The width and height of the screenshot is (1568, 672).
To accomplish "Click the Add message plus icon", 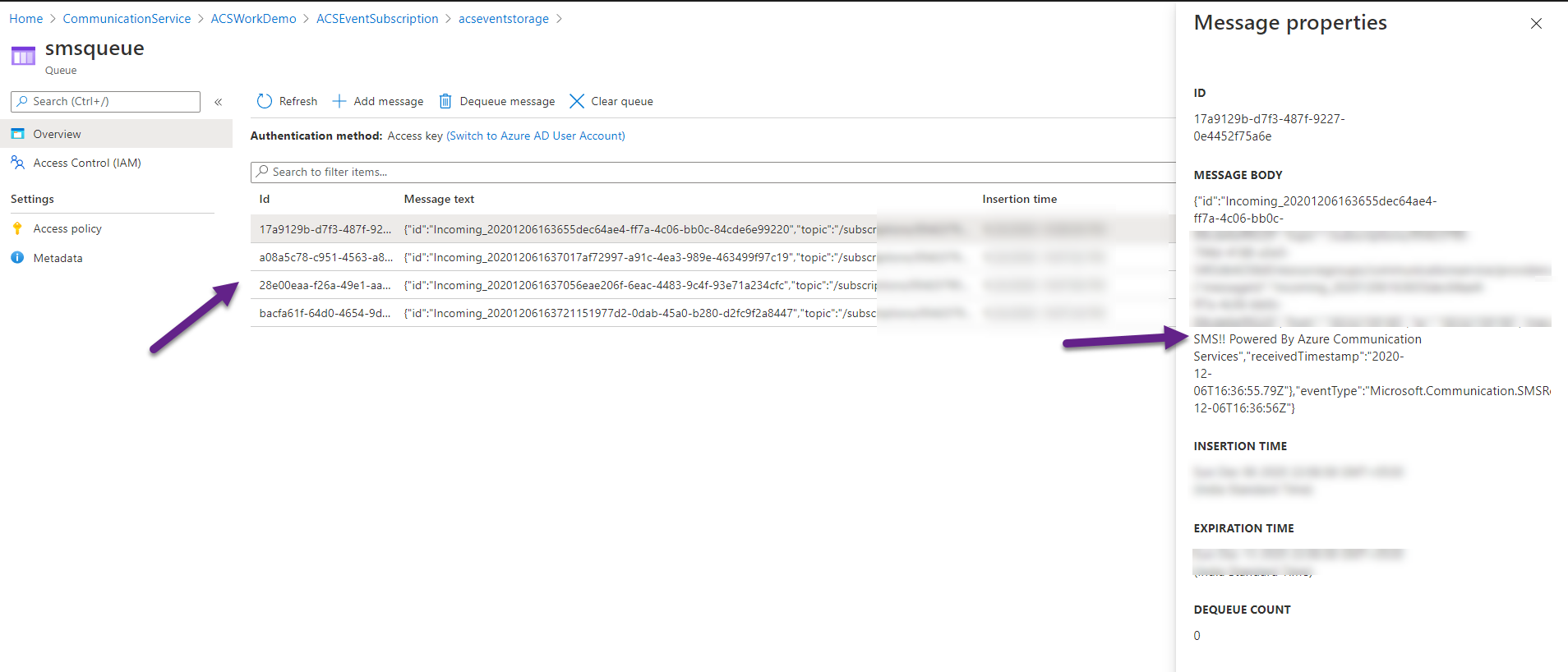I will (x=339, y=101).
